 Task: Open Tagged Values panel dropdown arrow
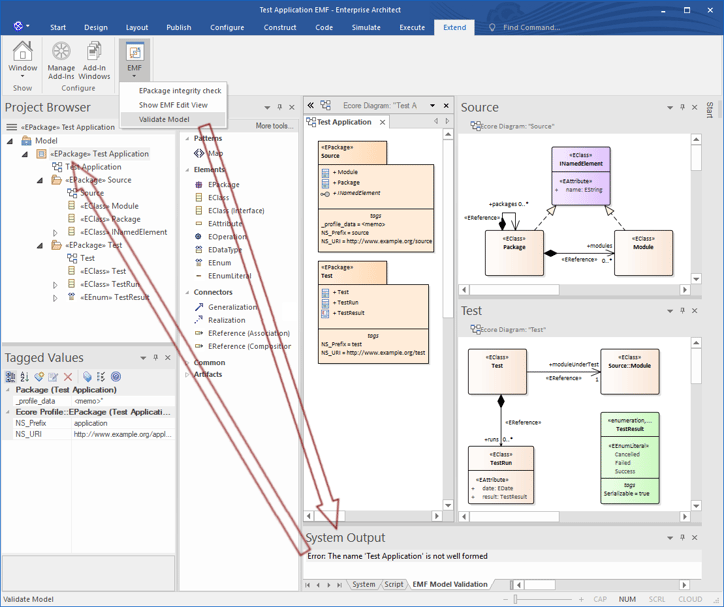click(143, 358)
